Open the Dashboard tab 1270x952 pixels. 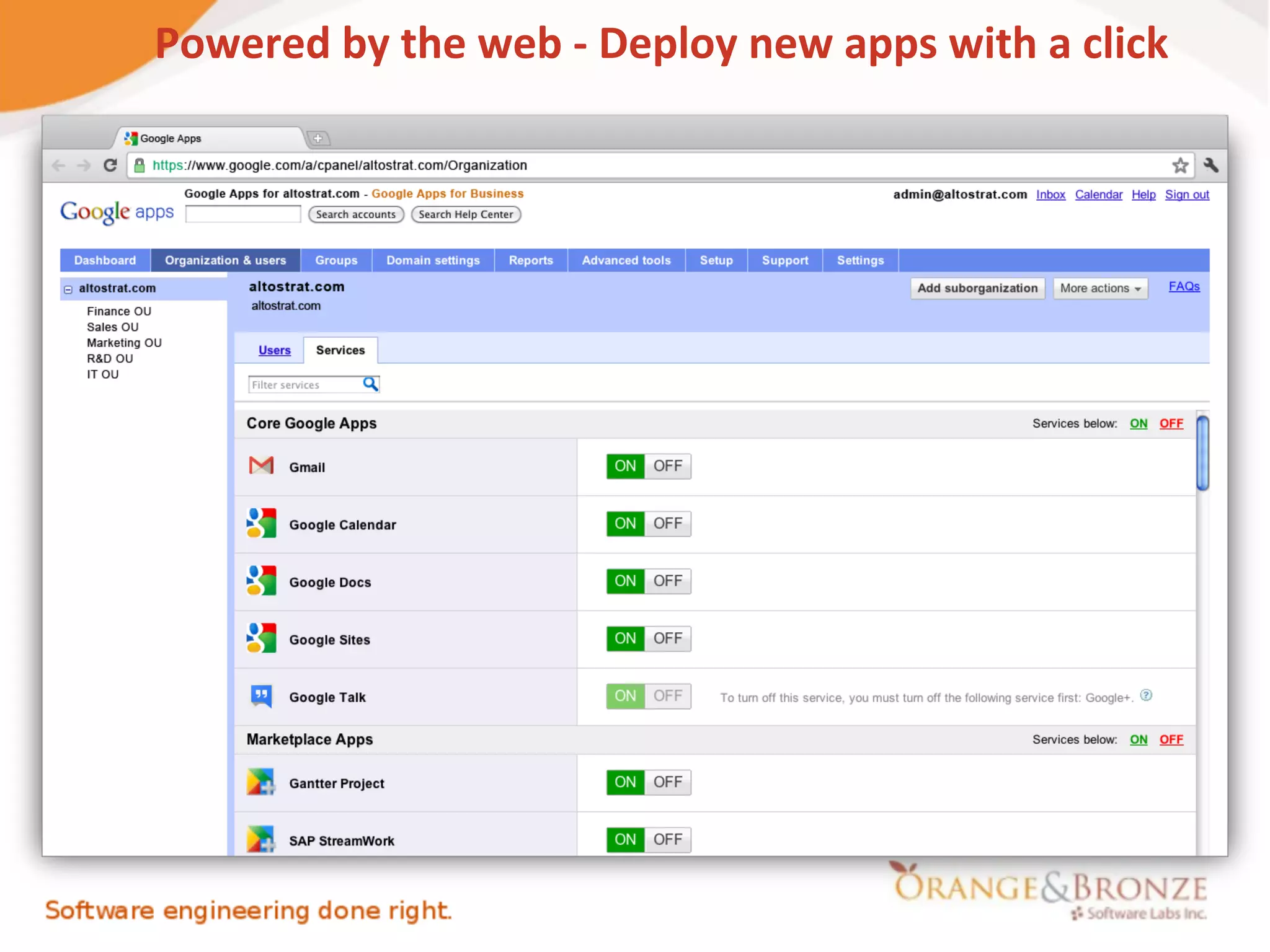105,260
